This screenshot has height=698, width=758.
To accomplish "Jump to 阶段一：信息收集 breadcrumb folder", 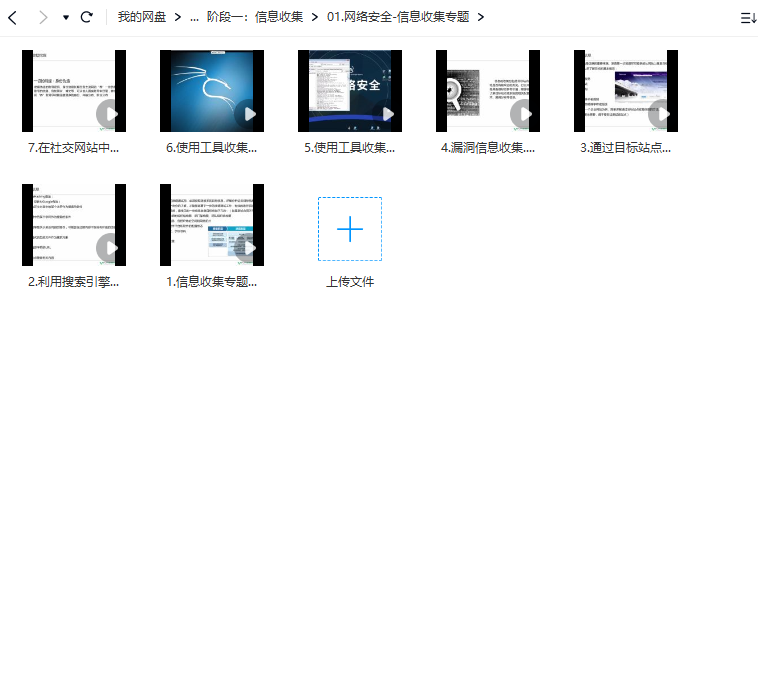I will point(254,17).
